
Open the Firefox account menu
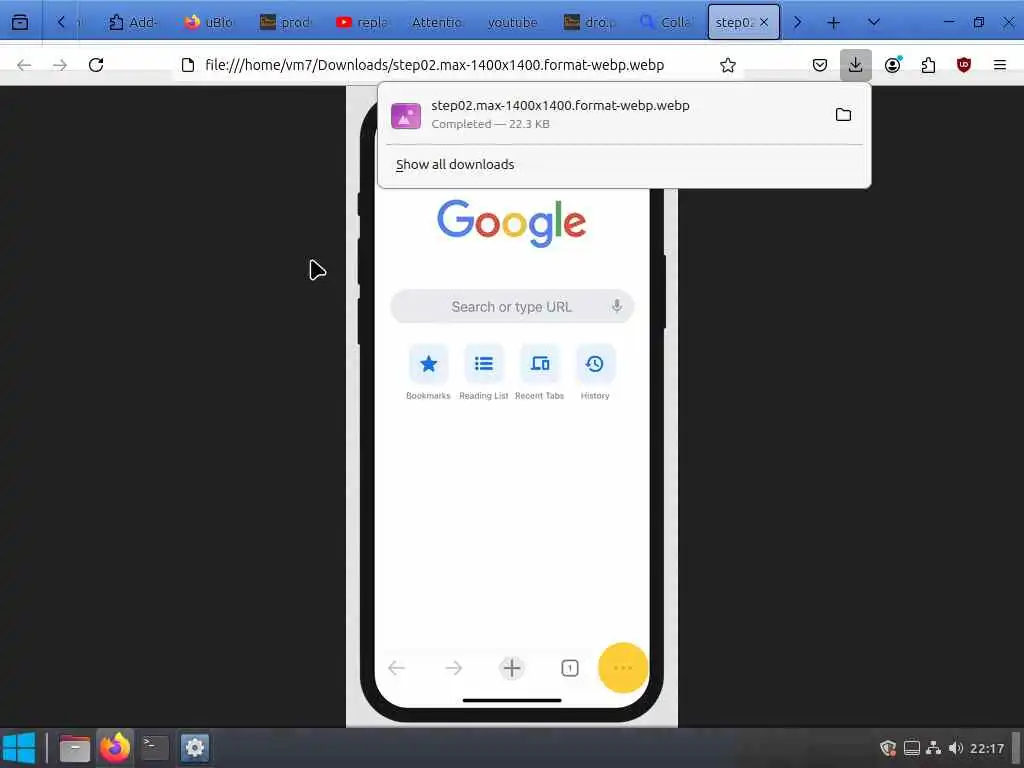tap(893, 65)
